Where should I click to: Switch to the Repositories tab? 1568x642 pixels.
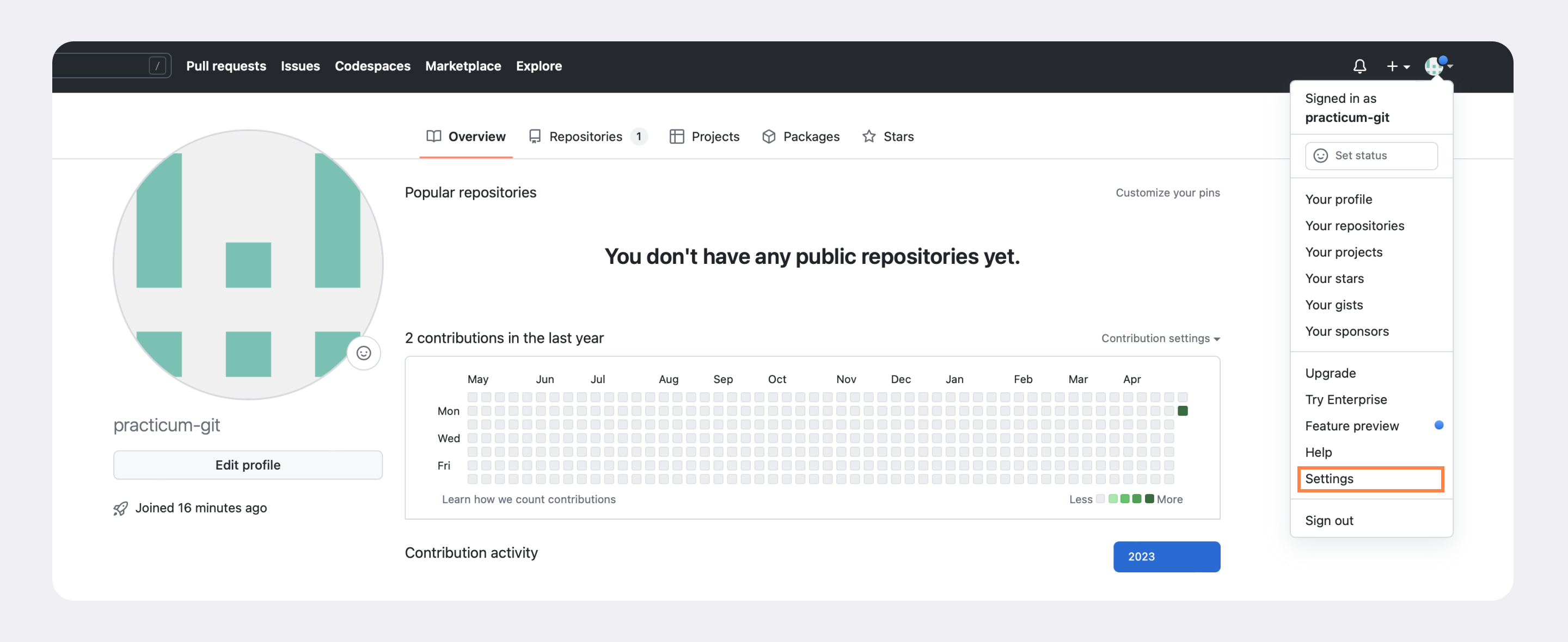pos(587,137)
